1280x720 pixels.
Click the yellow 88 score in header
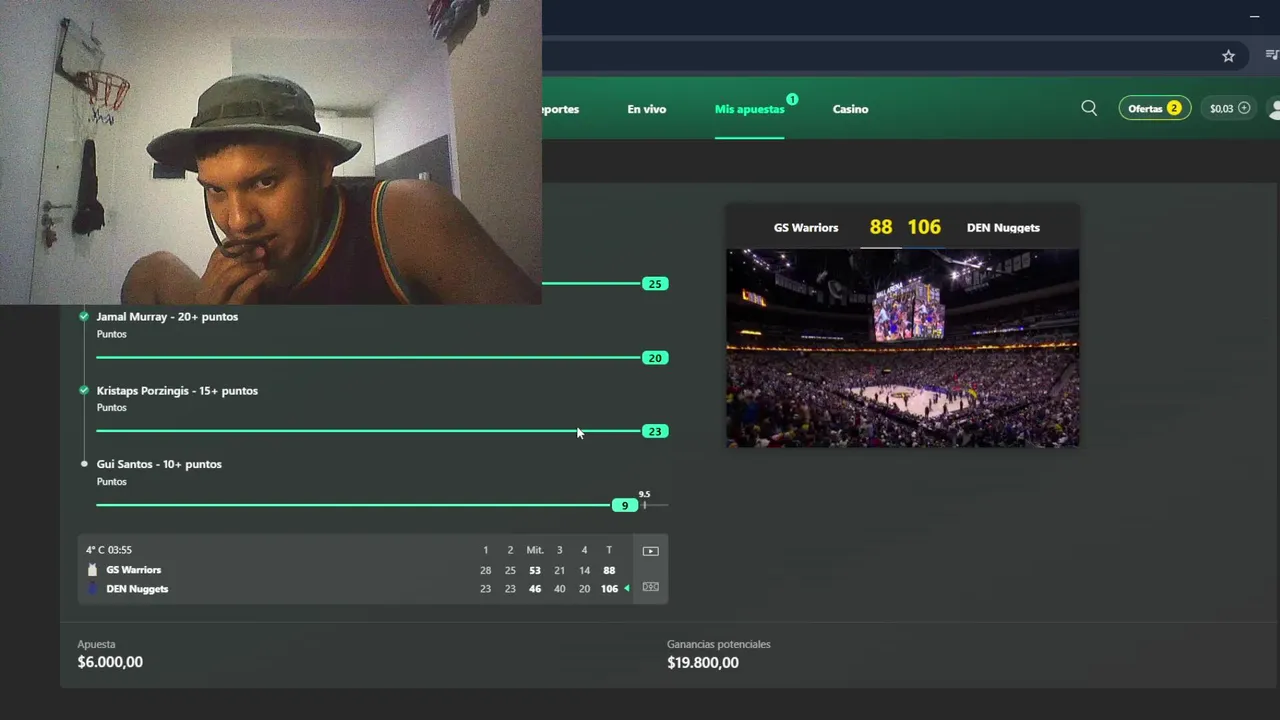tap(881, 227)
